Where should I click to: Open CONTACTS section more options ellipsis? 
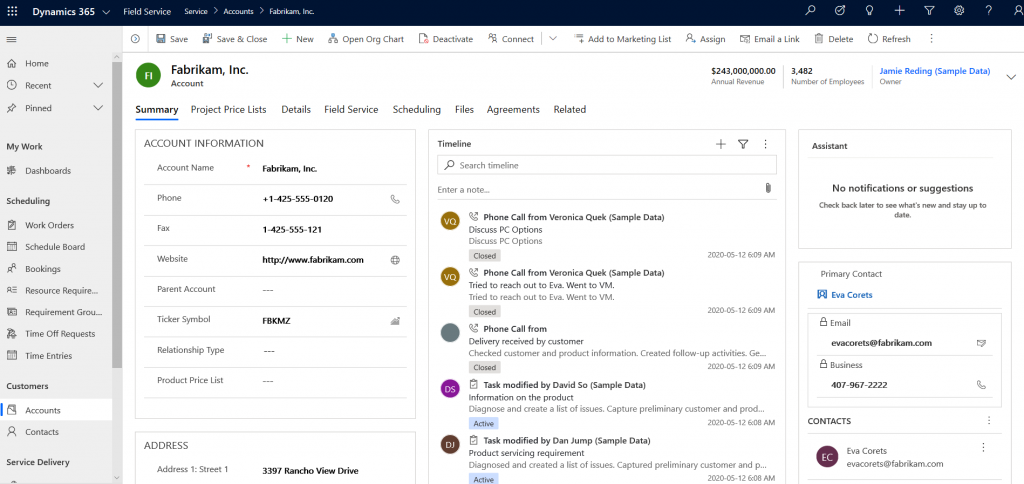[x=989, y=421]
